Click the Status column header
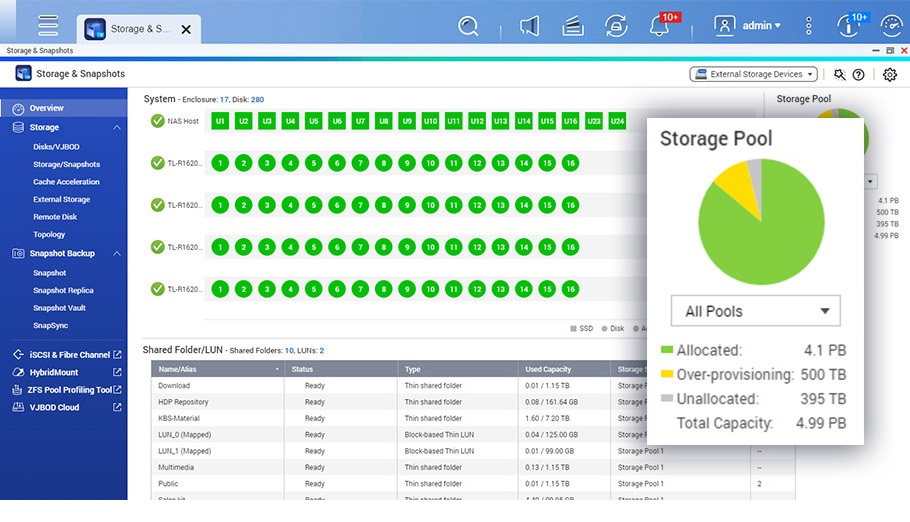 click(x=341, y=369)
